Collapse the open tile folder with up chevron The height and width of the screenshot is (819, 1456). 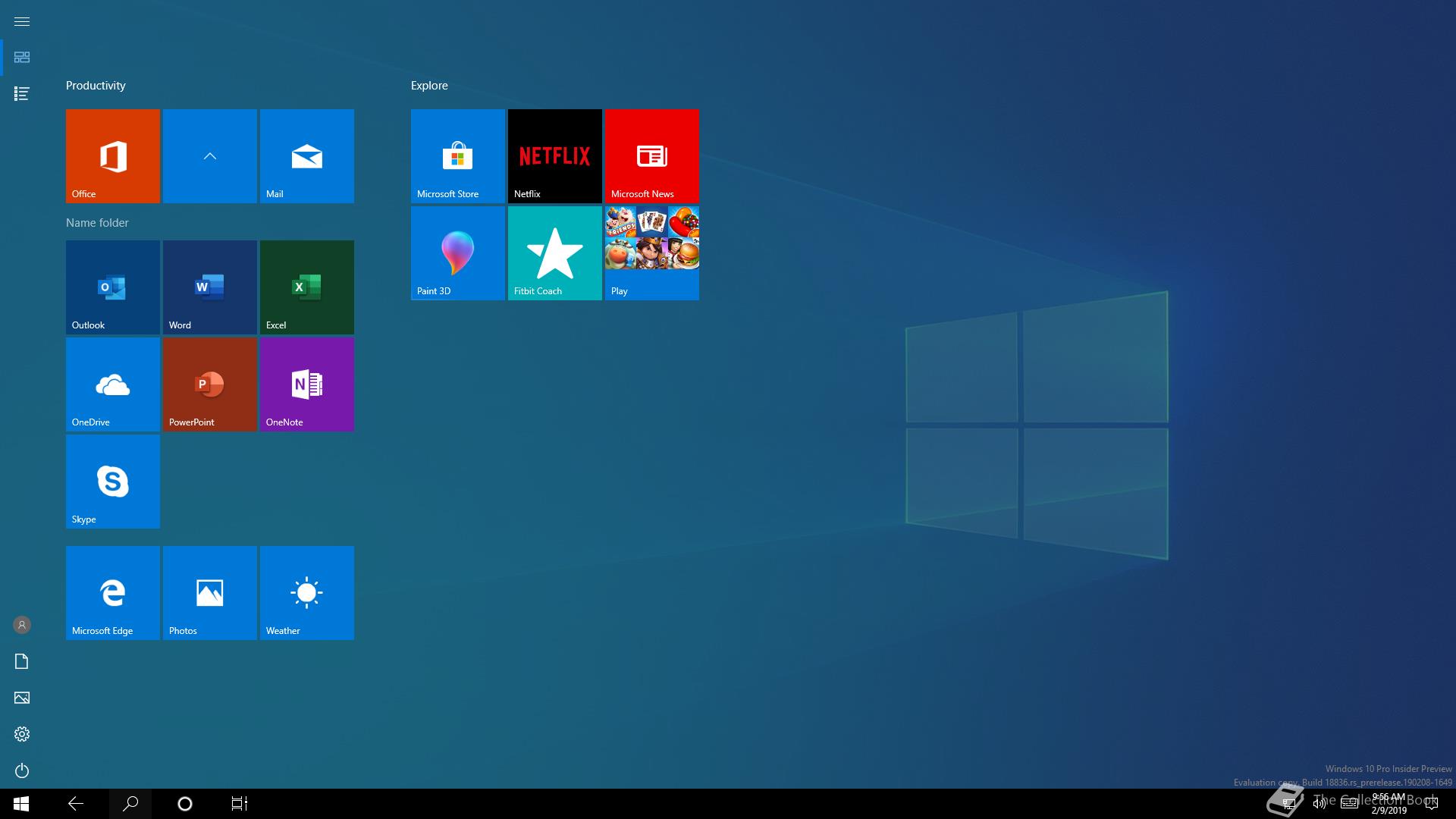pos(210,156)
